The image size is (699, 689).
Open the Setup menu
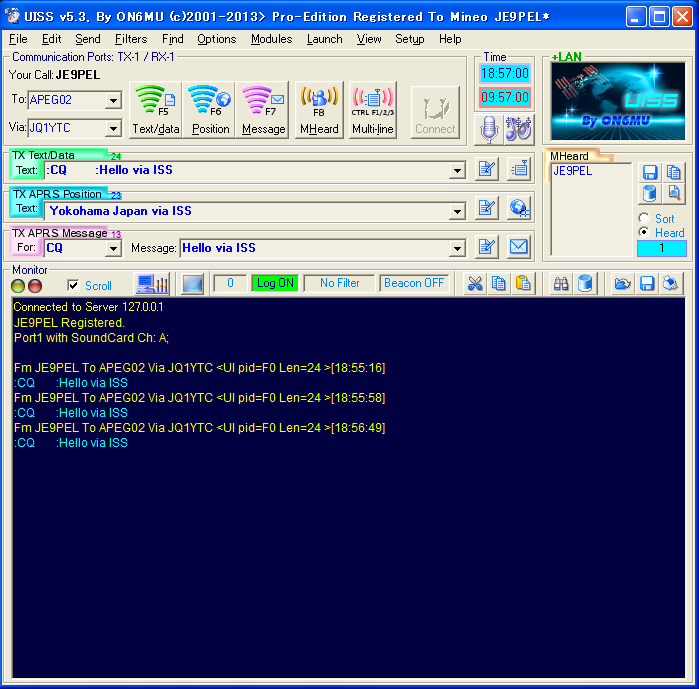pos(409,39)
